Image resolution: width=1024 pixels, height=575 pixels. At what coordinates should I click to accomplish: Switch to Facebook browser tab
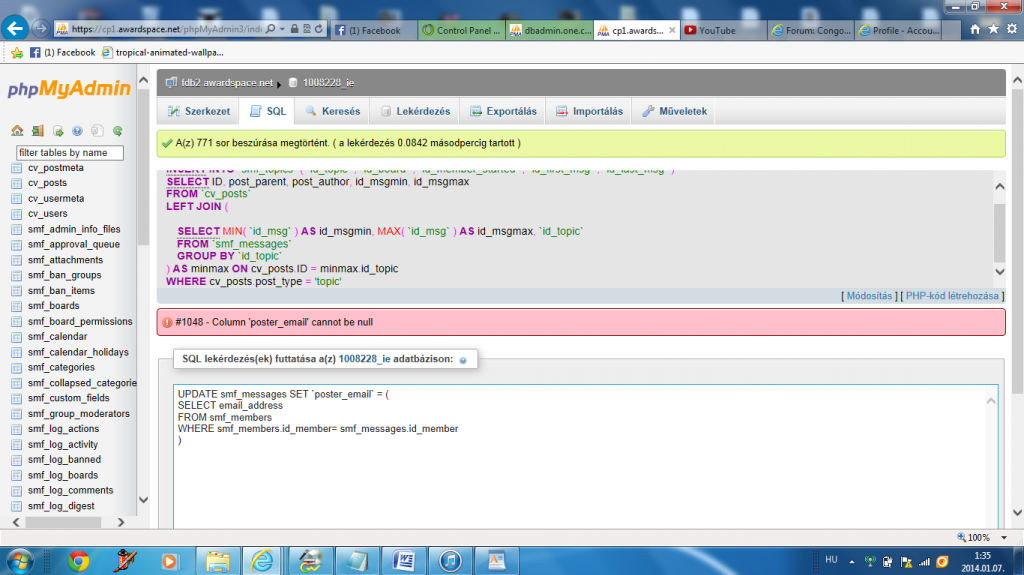pyautogui.click(x=374, y=30)
